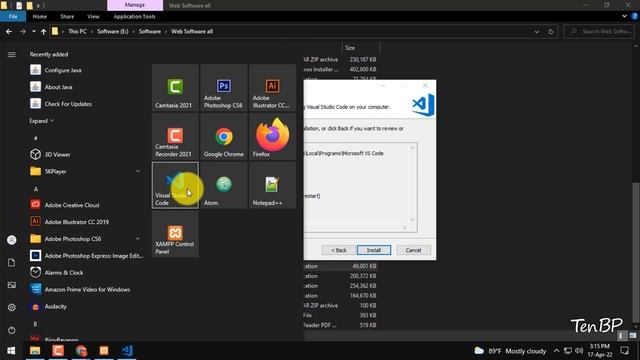Go up one folder level
Image resolution: width=640 pixels, height=360 pixels.
(x=43, y=31)
